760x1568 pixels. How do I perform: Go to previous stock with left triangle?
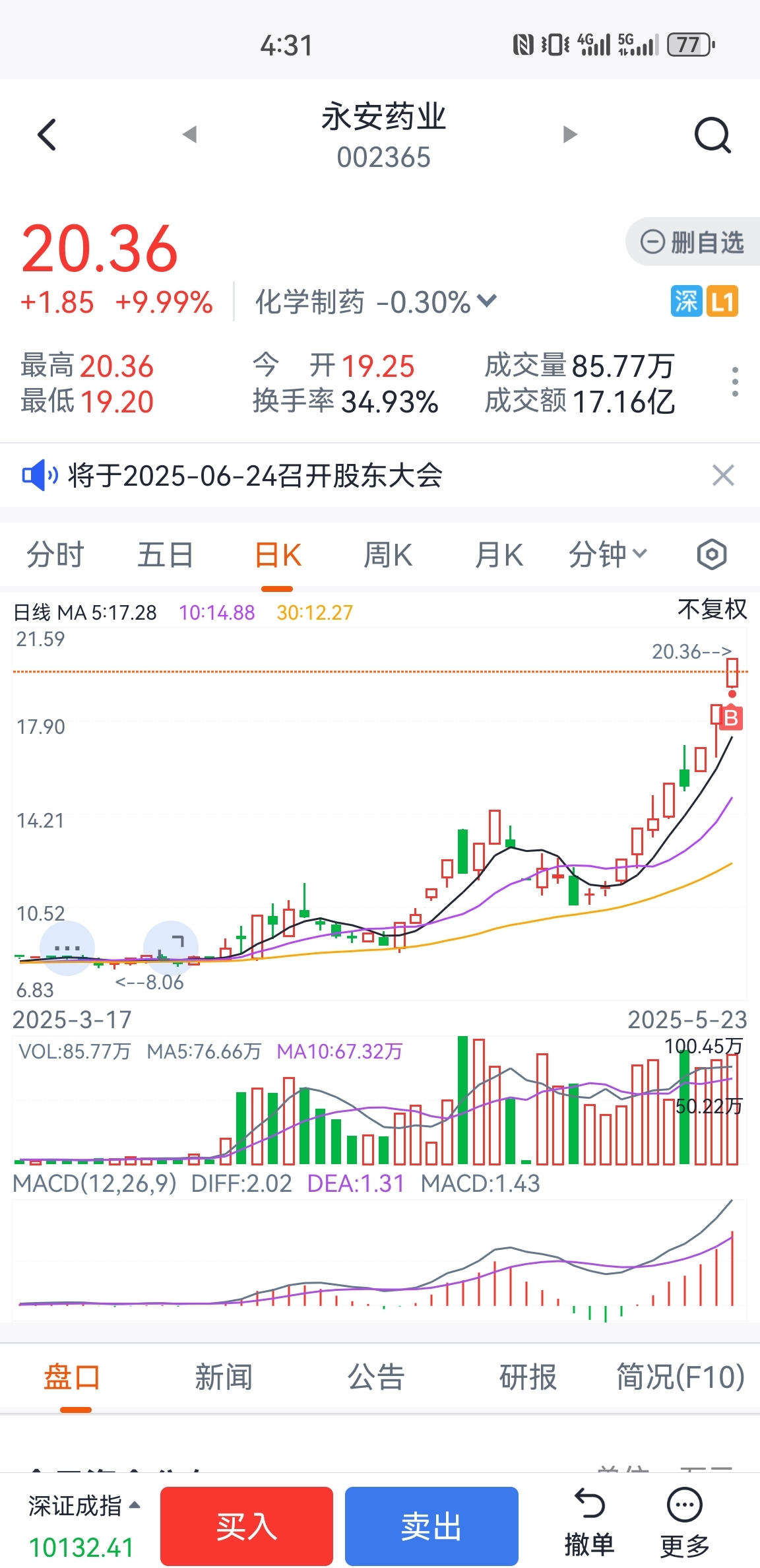point(190,135)
